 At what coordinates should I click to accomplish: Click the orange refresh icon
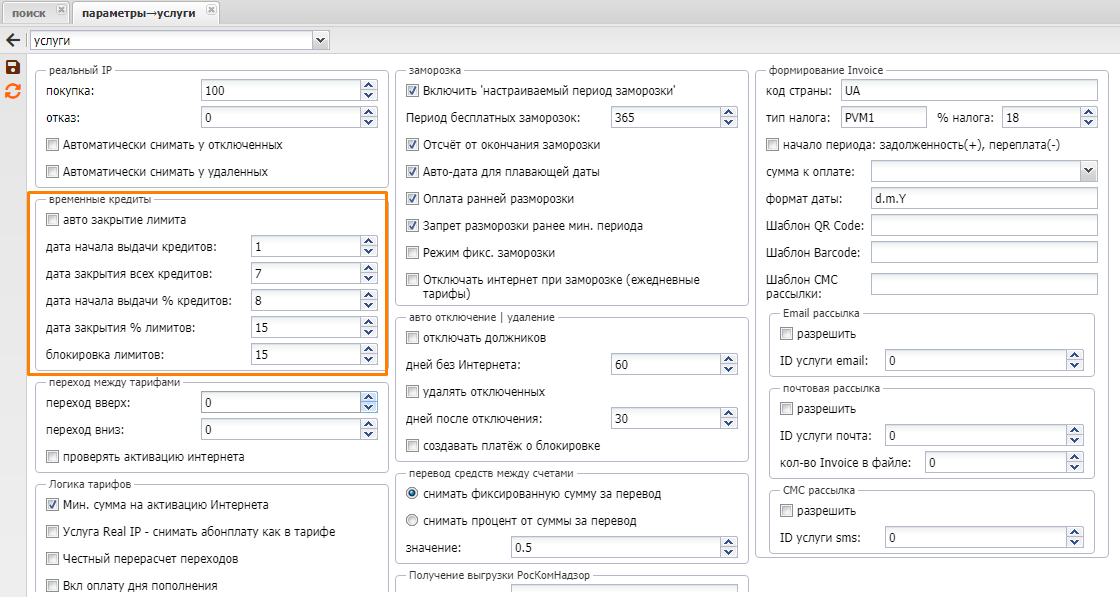[x=13, y=91]
